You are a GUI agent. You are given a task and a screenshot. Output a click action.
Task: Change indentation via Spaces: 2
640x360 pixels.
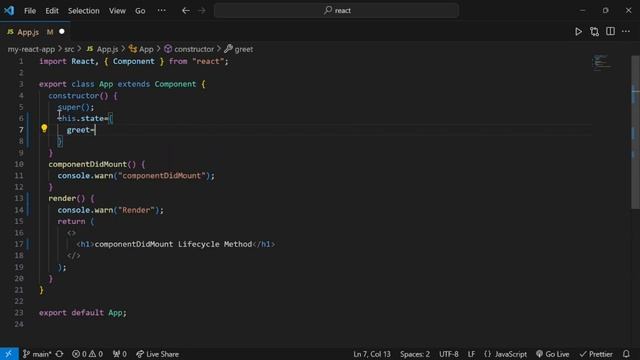coord(415,354)
